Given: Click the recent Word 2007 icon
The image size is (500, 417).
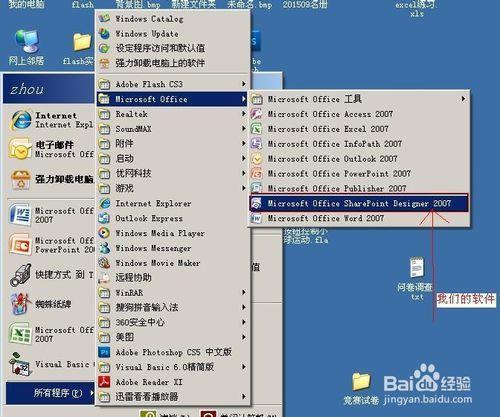Looking at the screenshot, I should point(20,215).
